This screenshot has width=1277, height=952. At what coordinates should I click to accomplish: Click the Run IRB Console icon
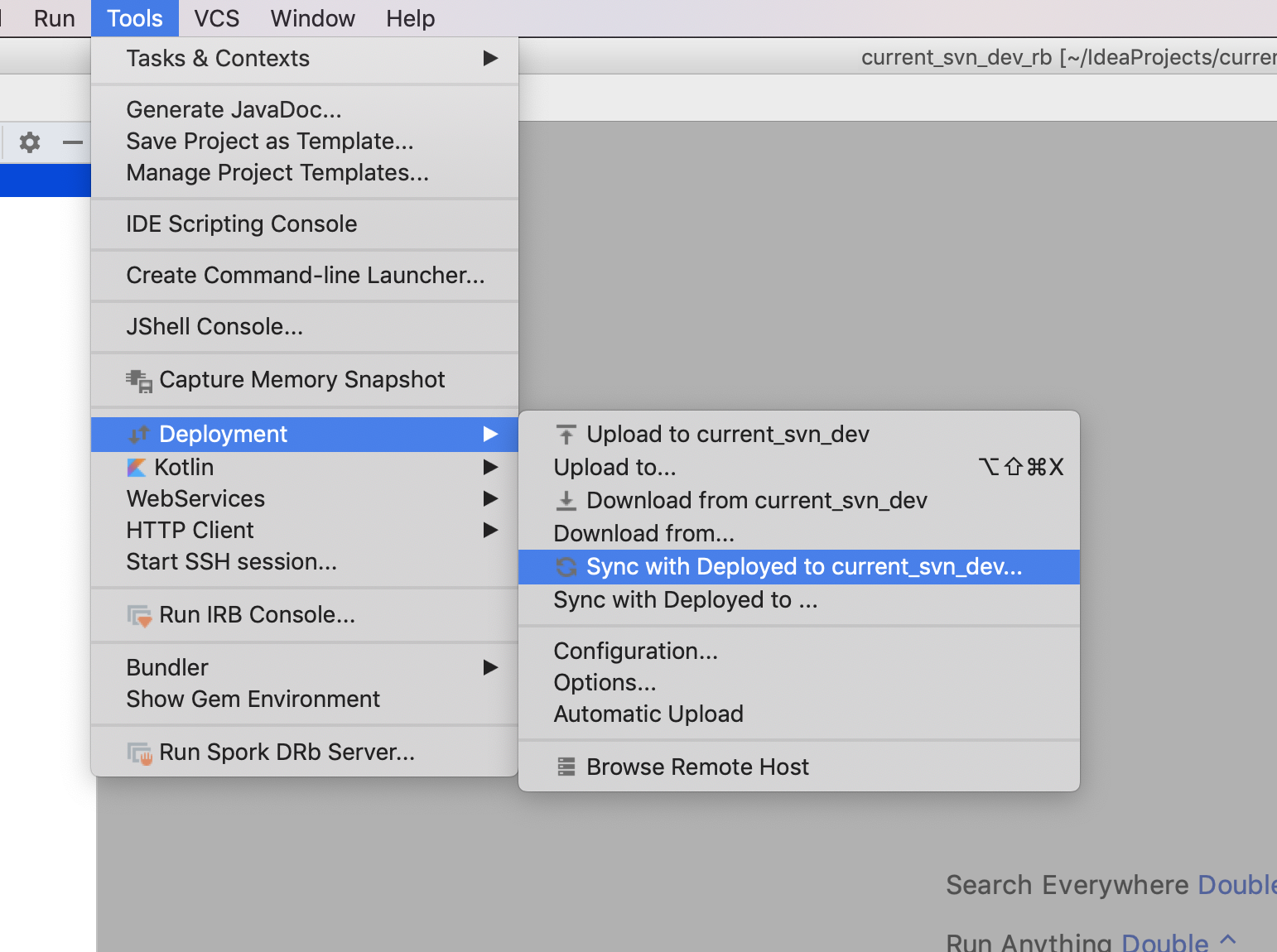pyautogui.click(x=139, y=616)
